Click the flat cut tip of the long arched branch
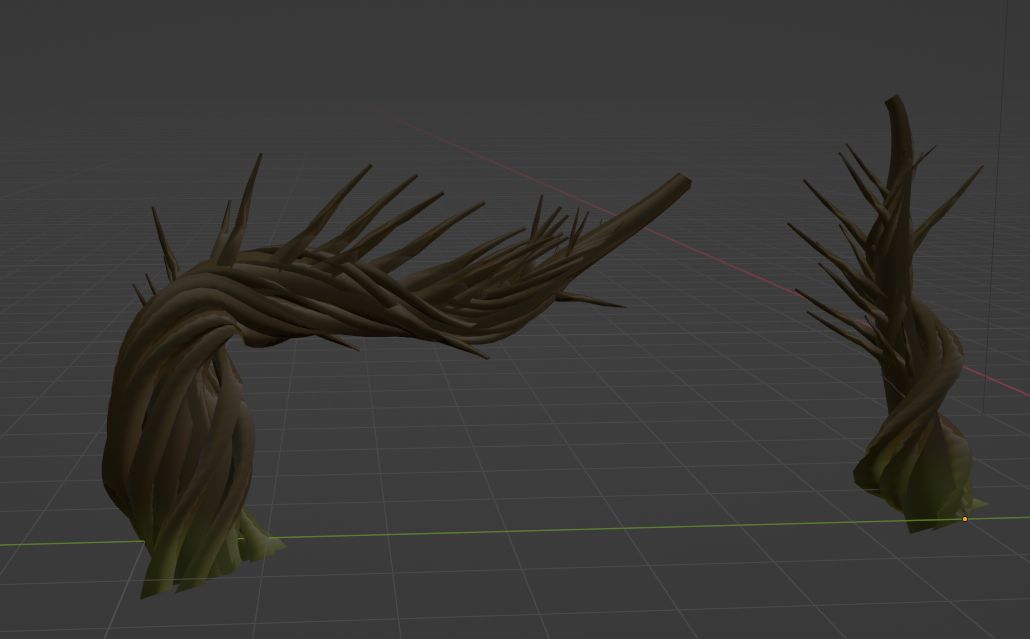 (683, 182)
